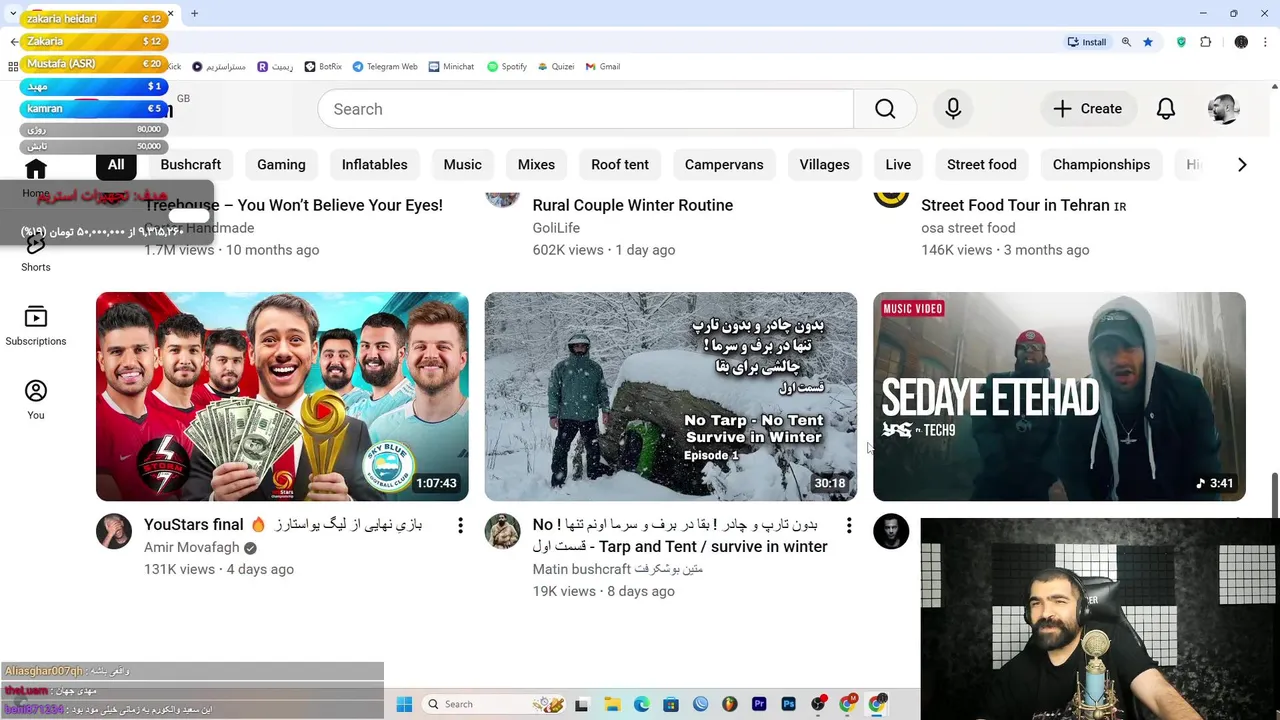Open Telegram Web bookmark
Image resolution: width=1280 pixels, height=720 pixels.
(384, 67)
